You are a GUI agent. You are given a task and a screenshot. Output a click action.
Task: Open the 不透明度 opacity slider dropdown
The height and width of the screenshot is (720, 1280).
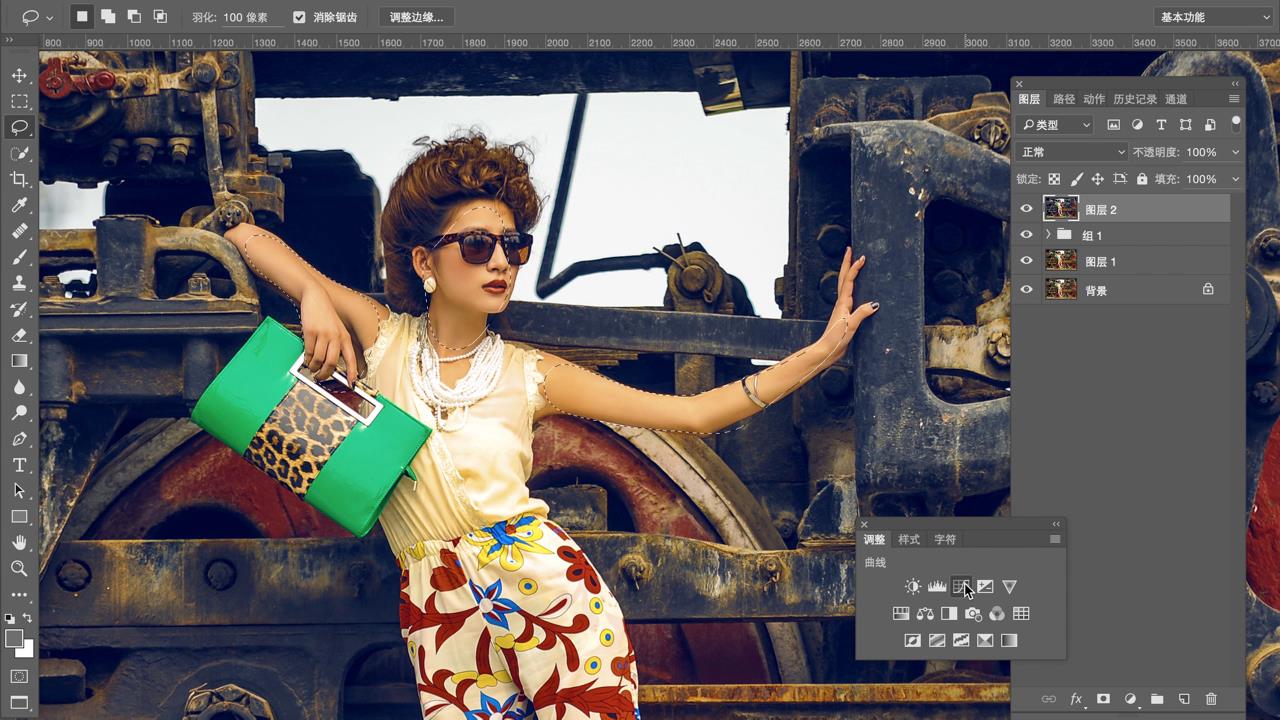pos(1236,152)
